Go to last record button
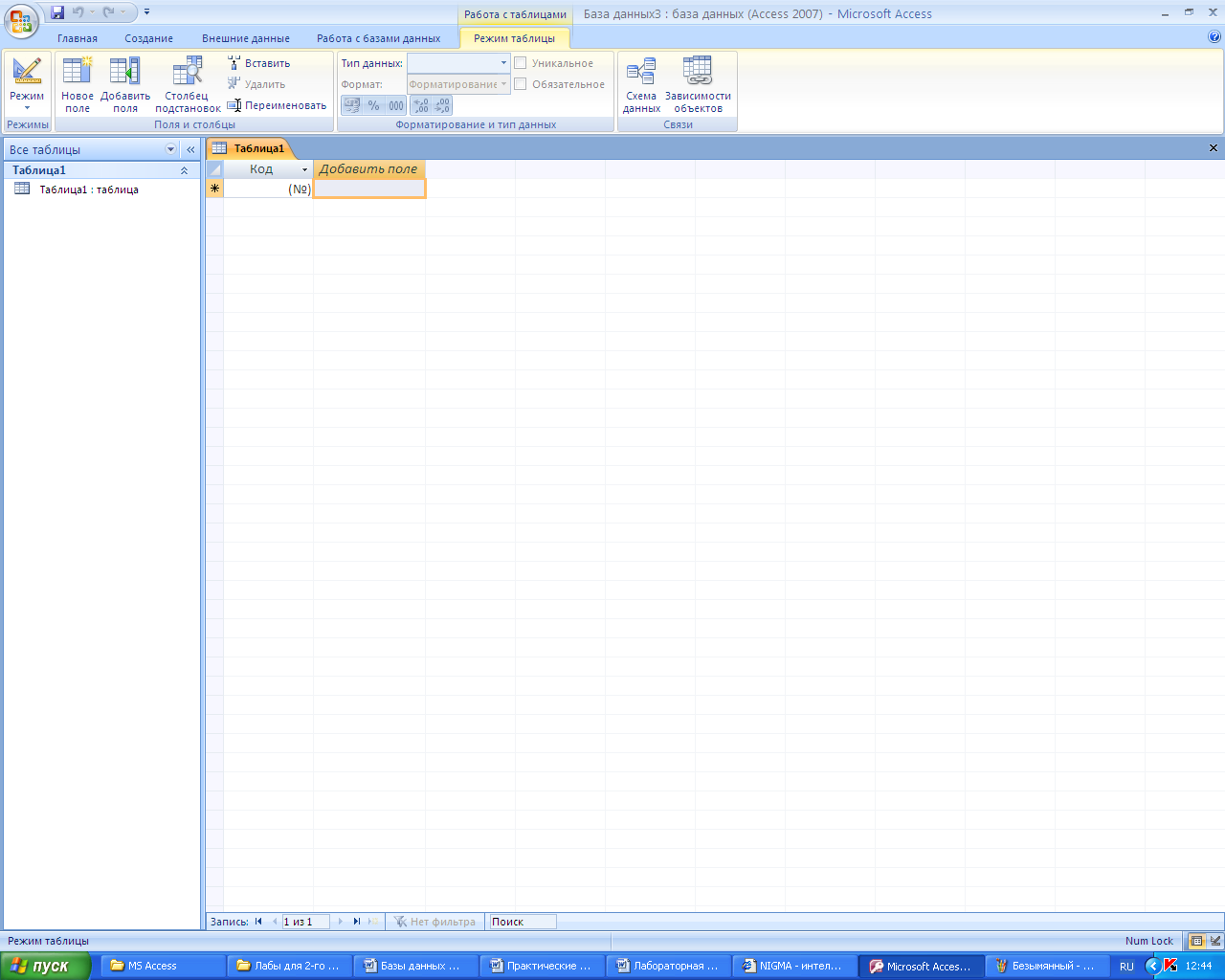The image size is (1225, 980). pyautogui.click(x=356, y=922)
